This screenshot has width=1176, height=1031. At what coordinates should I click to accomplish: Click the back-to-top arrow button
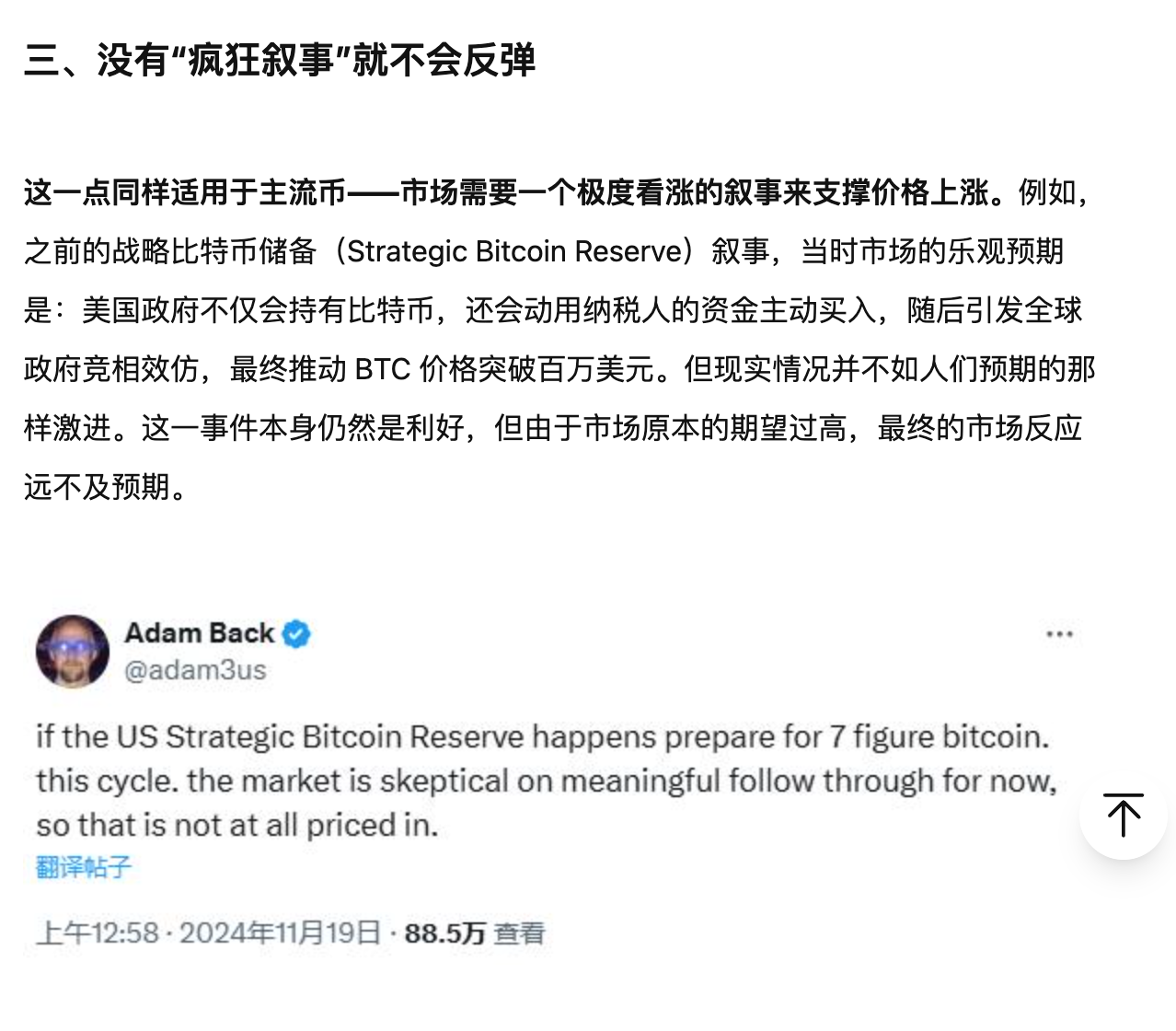(1124, 815)
